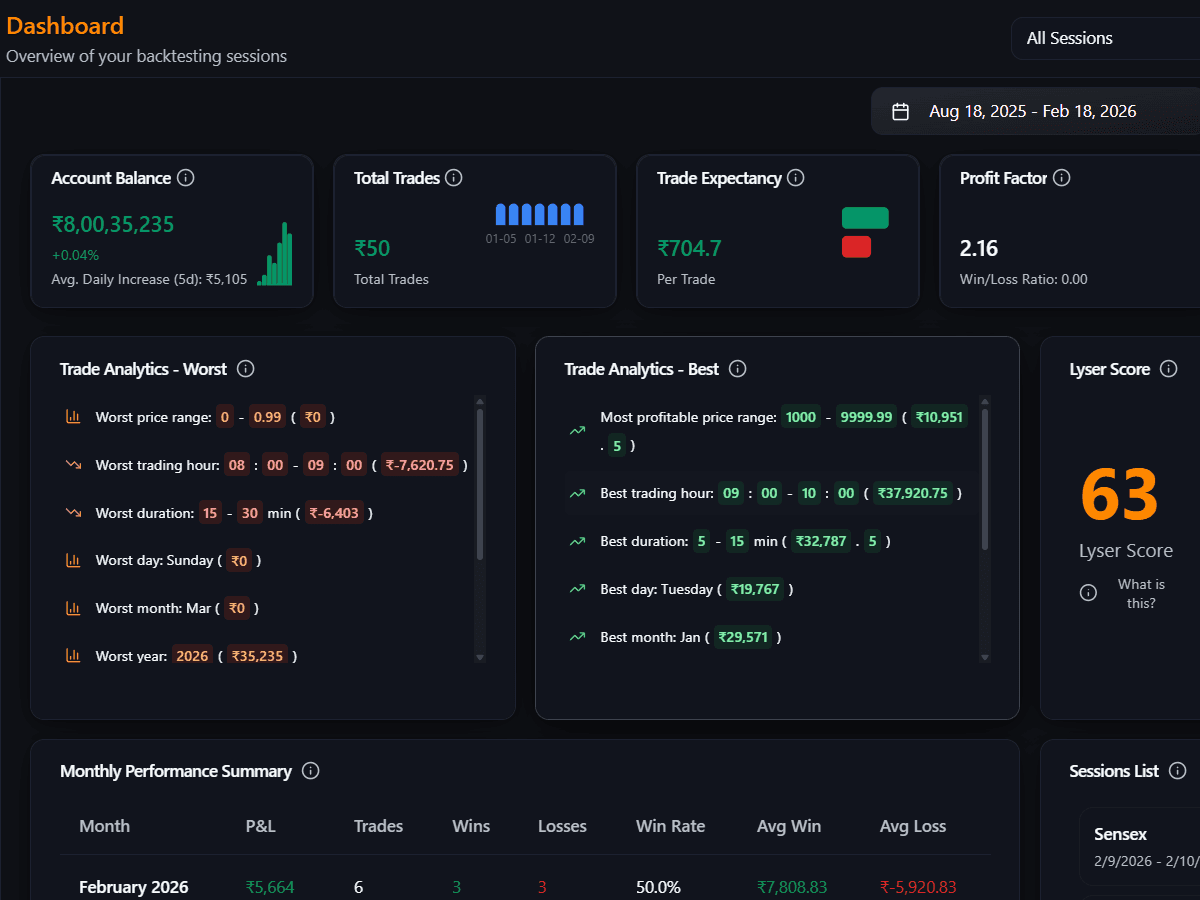Click the Trade Analytics - Worst info icon
The width and height of the screenshot is (1200, 900).
[x=245, y=369]
